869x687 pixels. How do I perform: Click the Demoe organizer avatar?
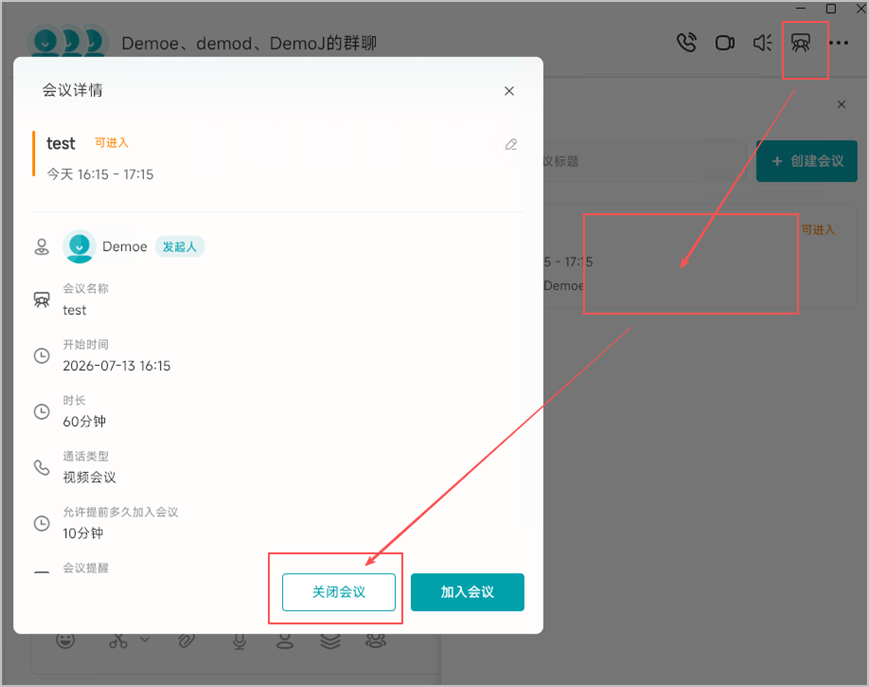[79, 246]
